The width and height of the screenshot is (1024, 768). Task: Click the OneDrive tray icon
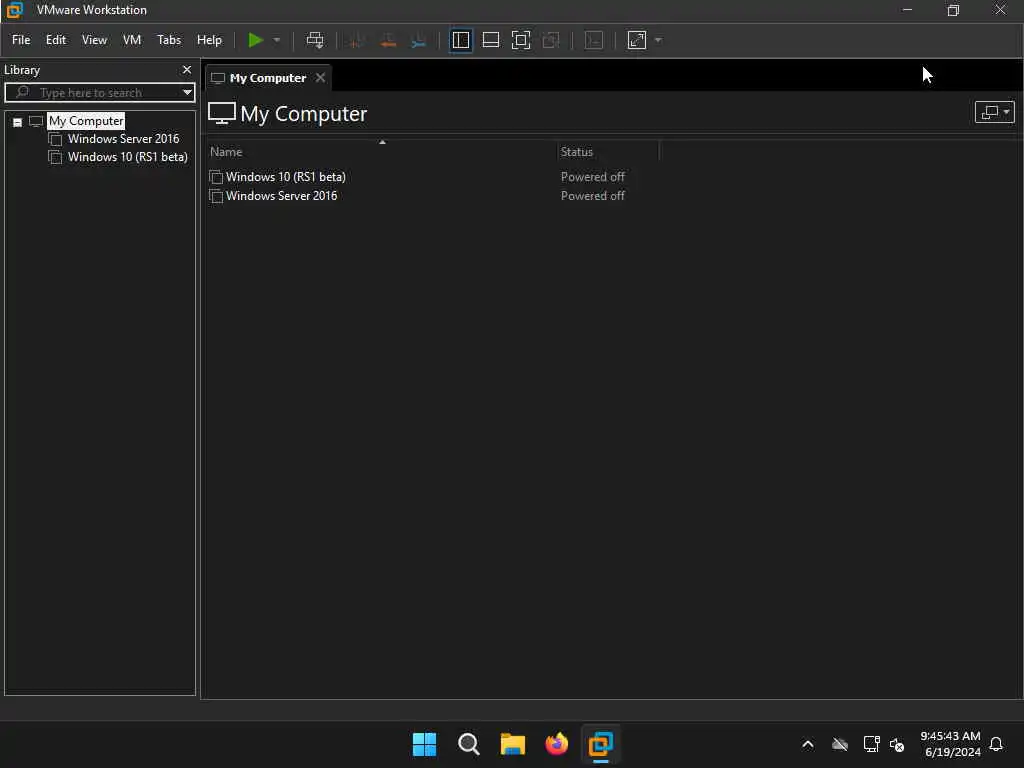tap(840, 744)
